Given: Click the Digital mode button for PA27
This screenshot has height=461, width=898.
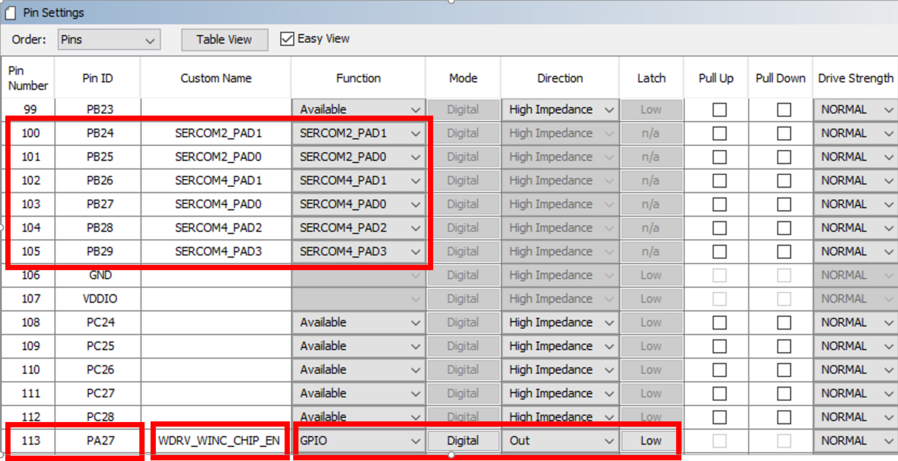Looking at the screenshot, I should [463, 441].
